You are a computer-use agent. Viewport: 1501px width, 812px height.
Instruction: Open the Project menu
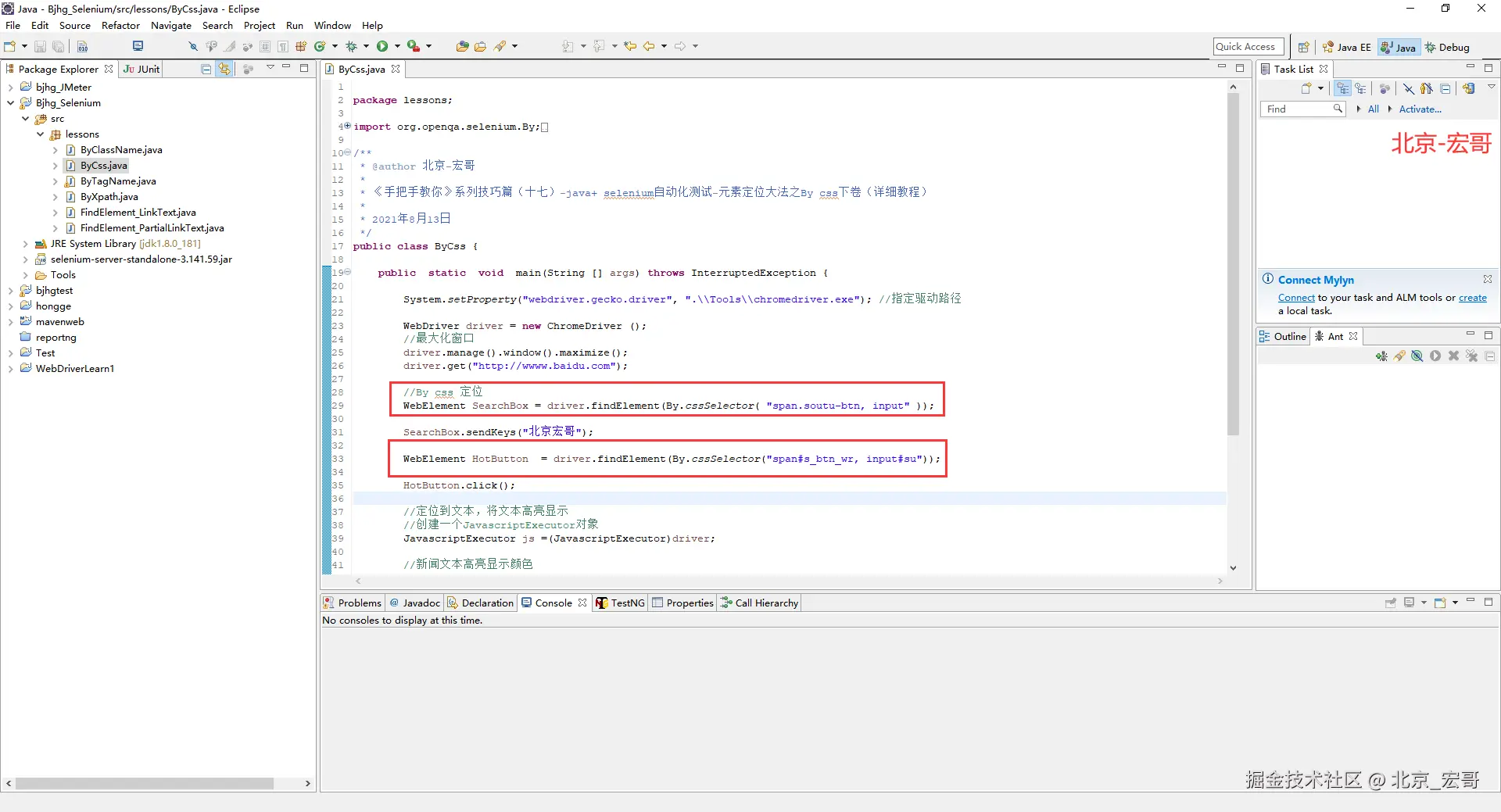(x=260, y=25)
